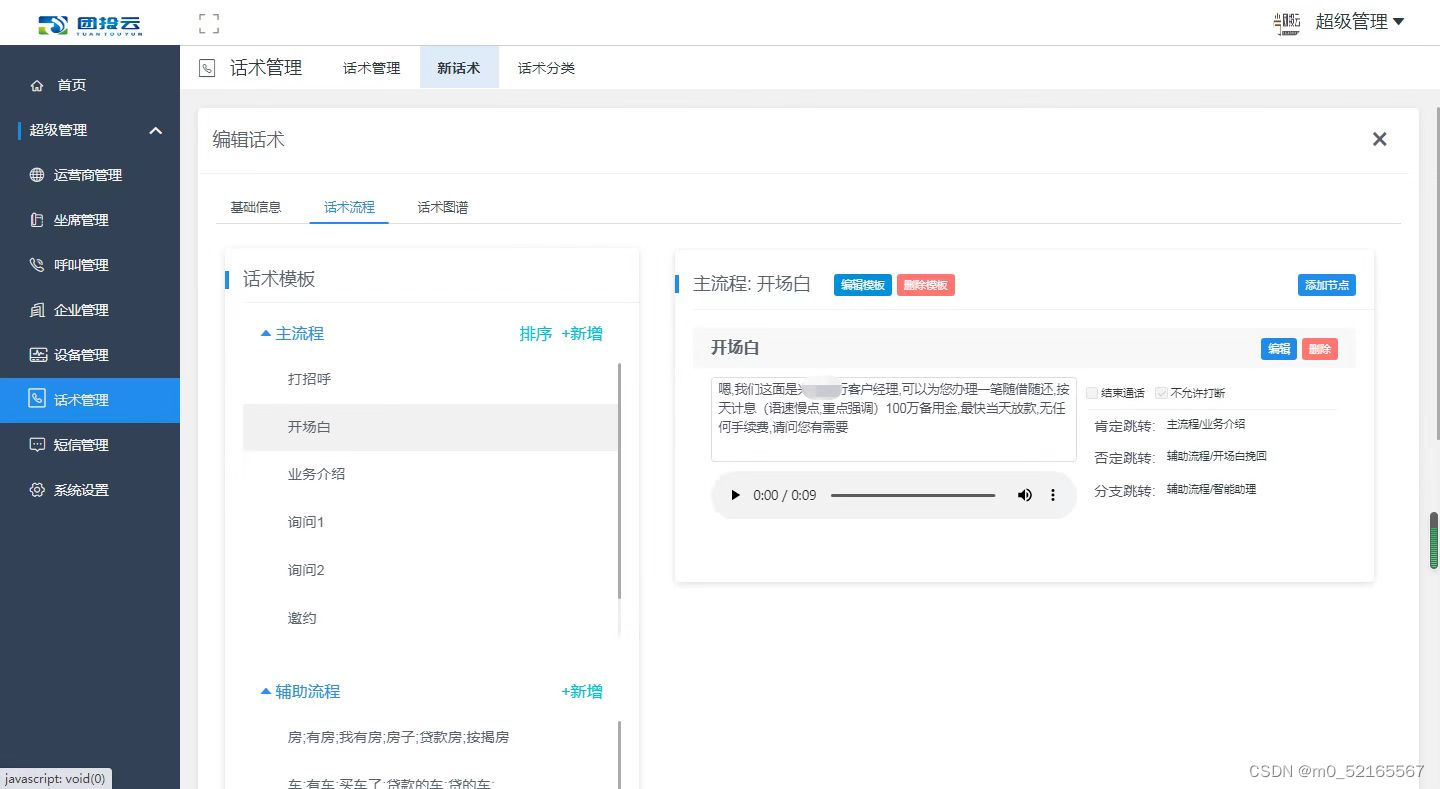Click 排序 in the 主流程 header
This screenshot has width=1440, height=789.
click(x=536, y=334)
